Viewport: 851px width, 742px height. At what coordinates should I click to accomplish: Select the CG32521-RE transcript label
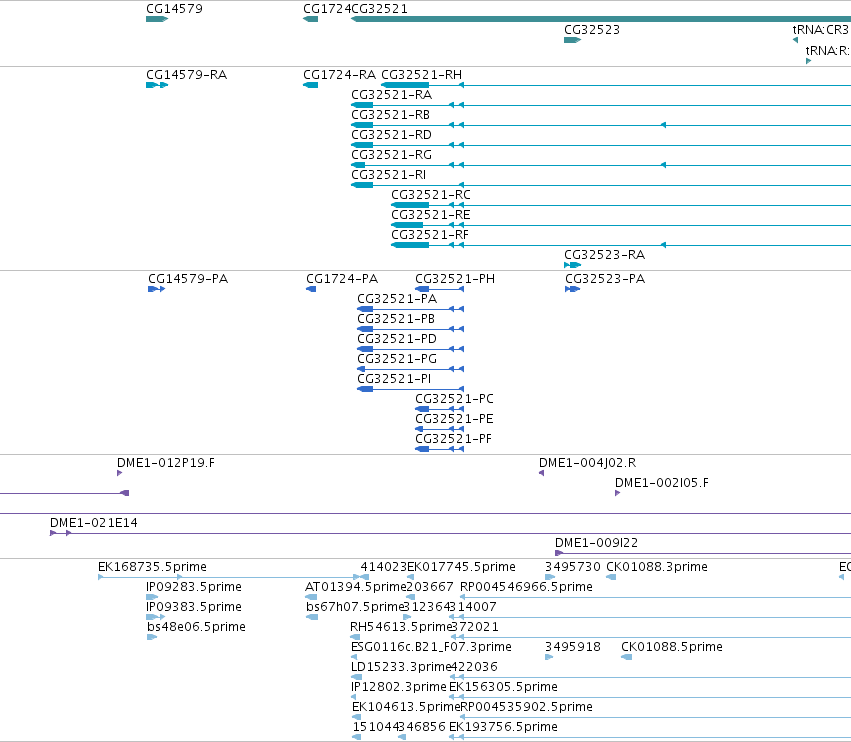(x=431, y=215)
